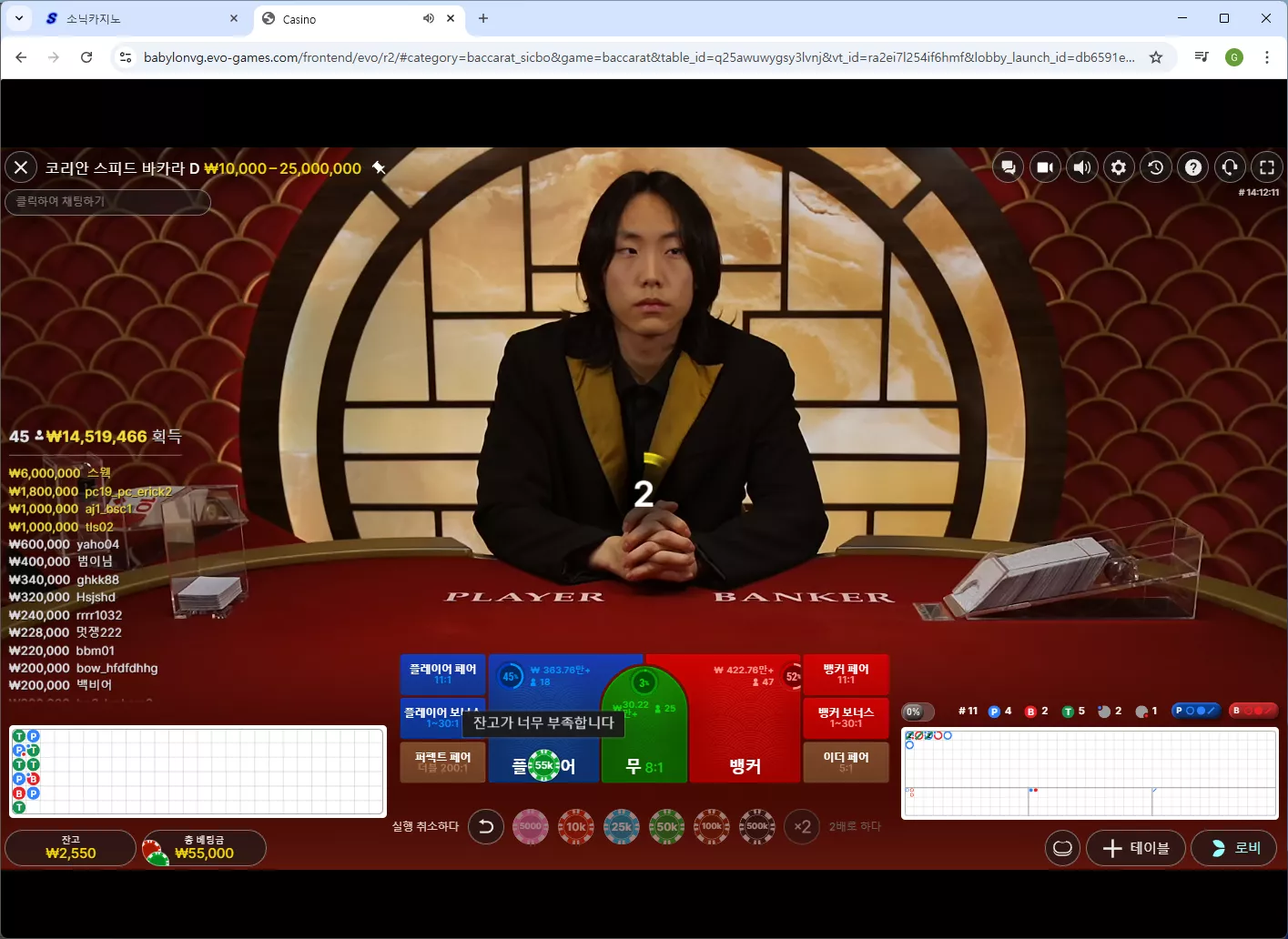Click the 55k chip on Player area
The image size is (1288, 939).
(x=544, y=765)
